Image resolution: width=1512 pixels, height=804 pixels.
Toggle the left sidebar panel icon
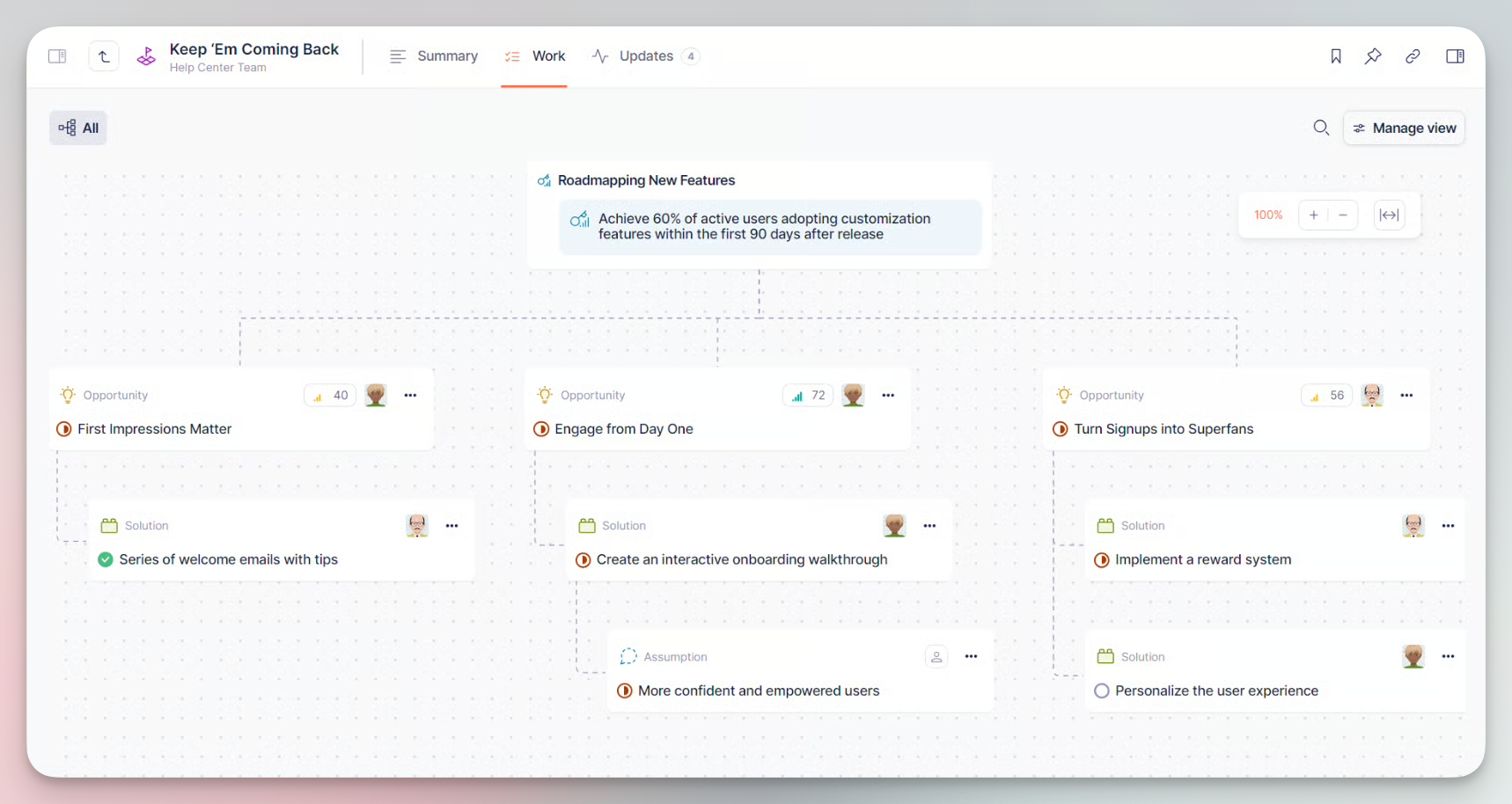coord(57,56)
